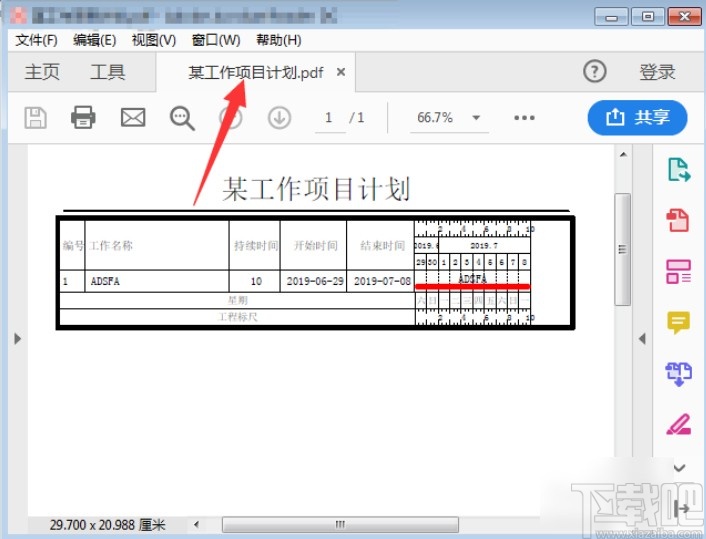This screenshot has height=539, width=706.
Task: Click the 66.7% zoom value field
Action: (435, 118)
